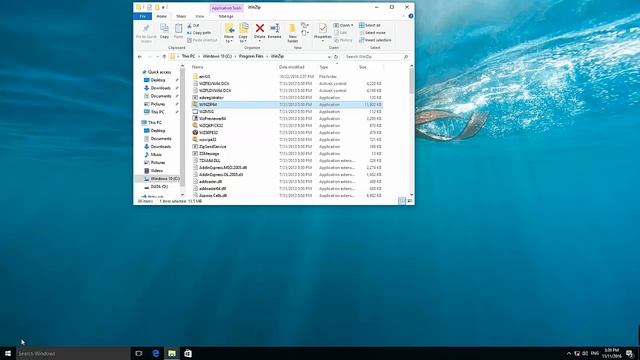The height and width of the screenshot is (360, 640).
Task: Switch to details view icon in status bar
Action: click(402, 201)
